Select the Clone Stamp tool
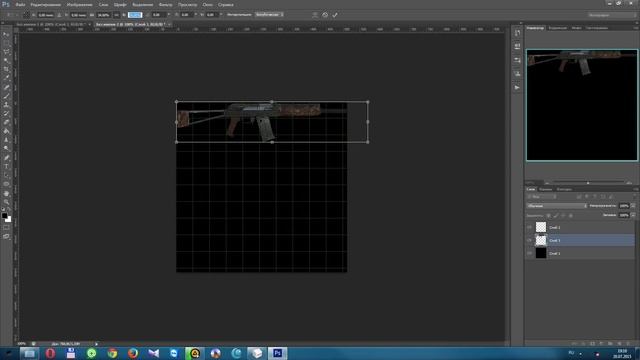 point(6,105)
